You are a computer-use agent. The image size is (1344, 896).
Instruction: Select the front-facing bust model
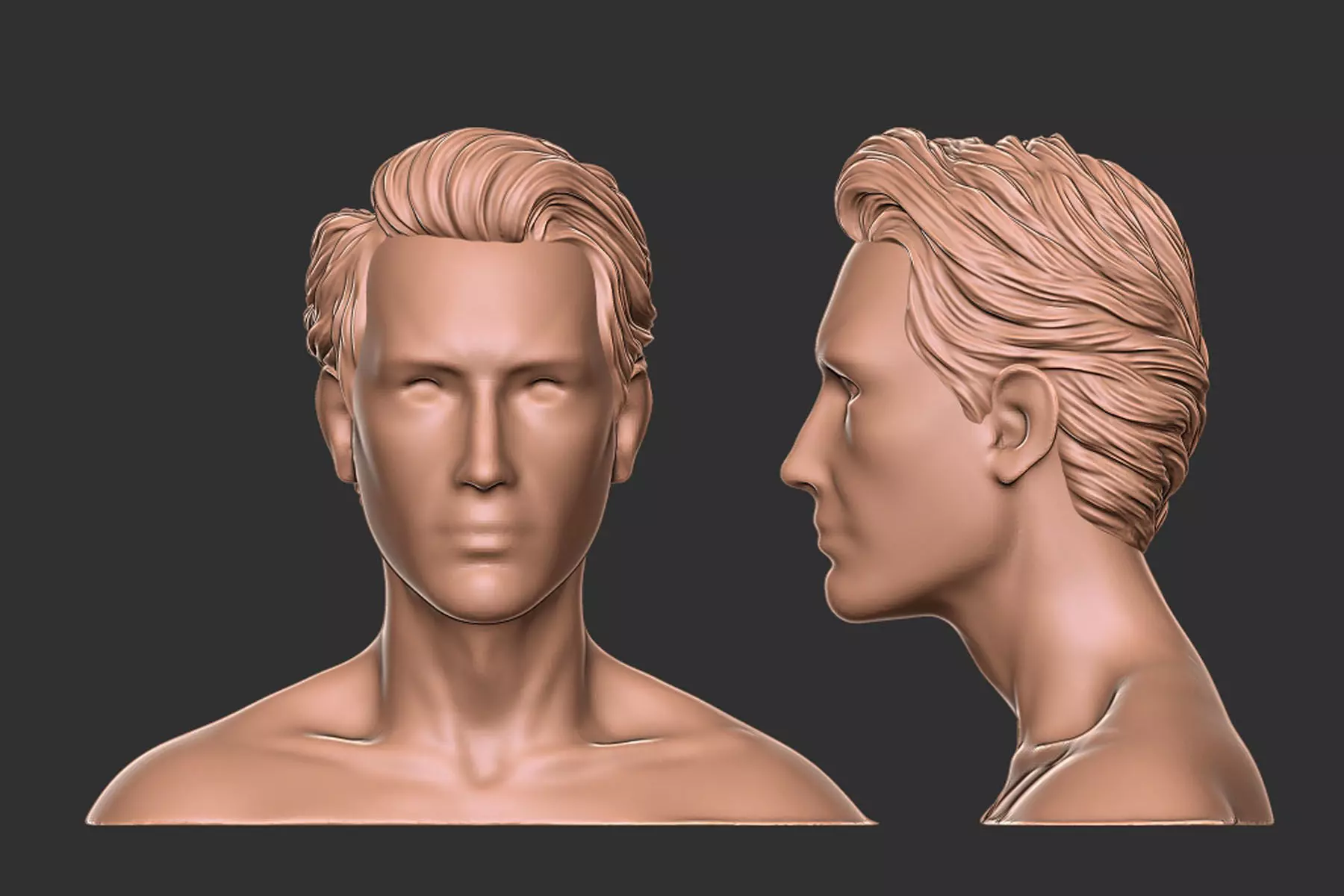click(x=482, y=478)
